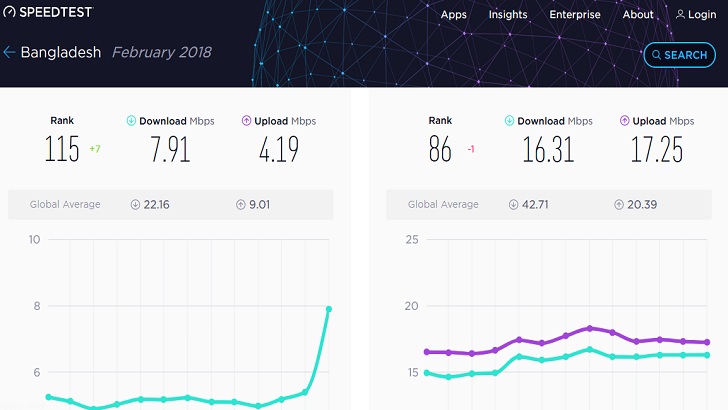Open the About menu item
Viewport: 728px width, 410px height.
click(x=638, y=15)
